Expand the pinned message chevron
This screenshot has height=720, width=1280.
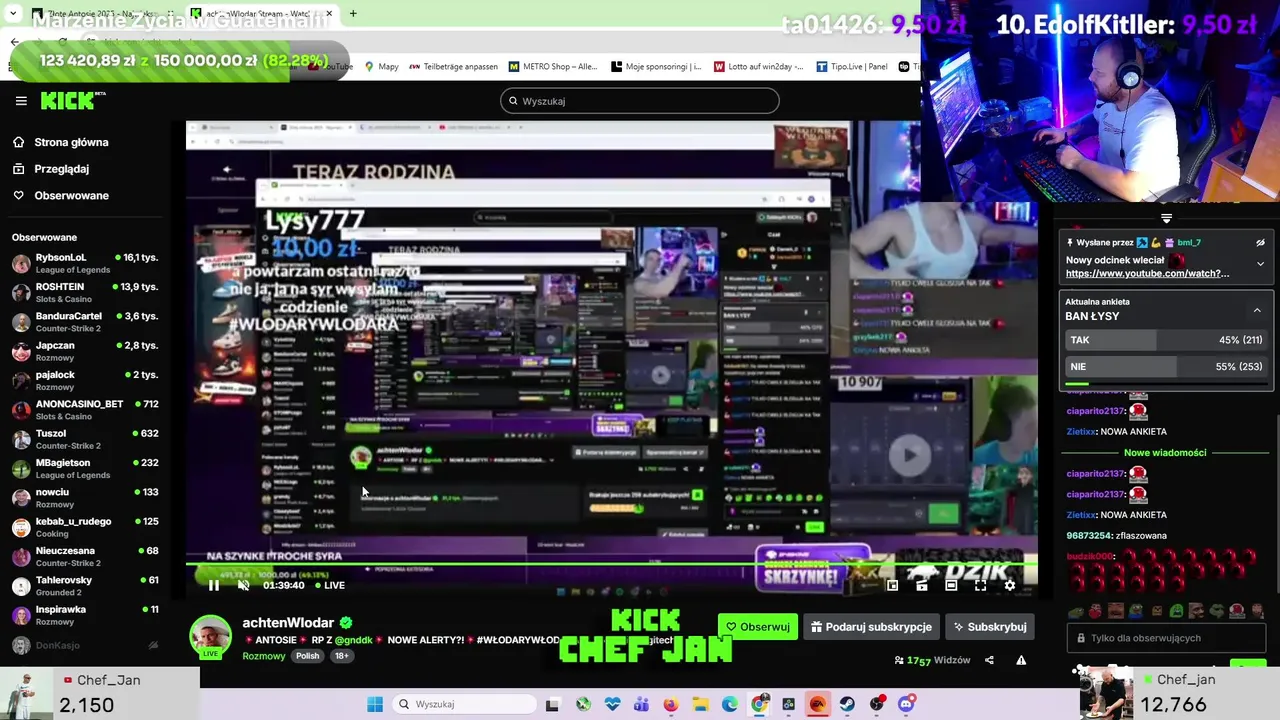1260,264
